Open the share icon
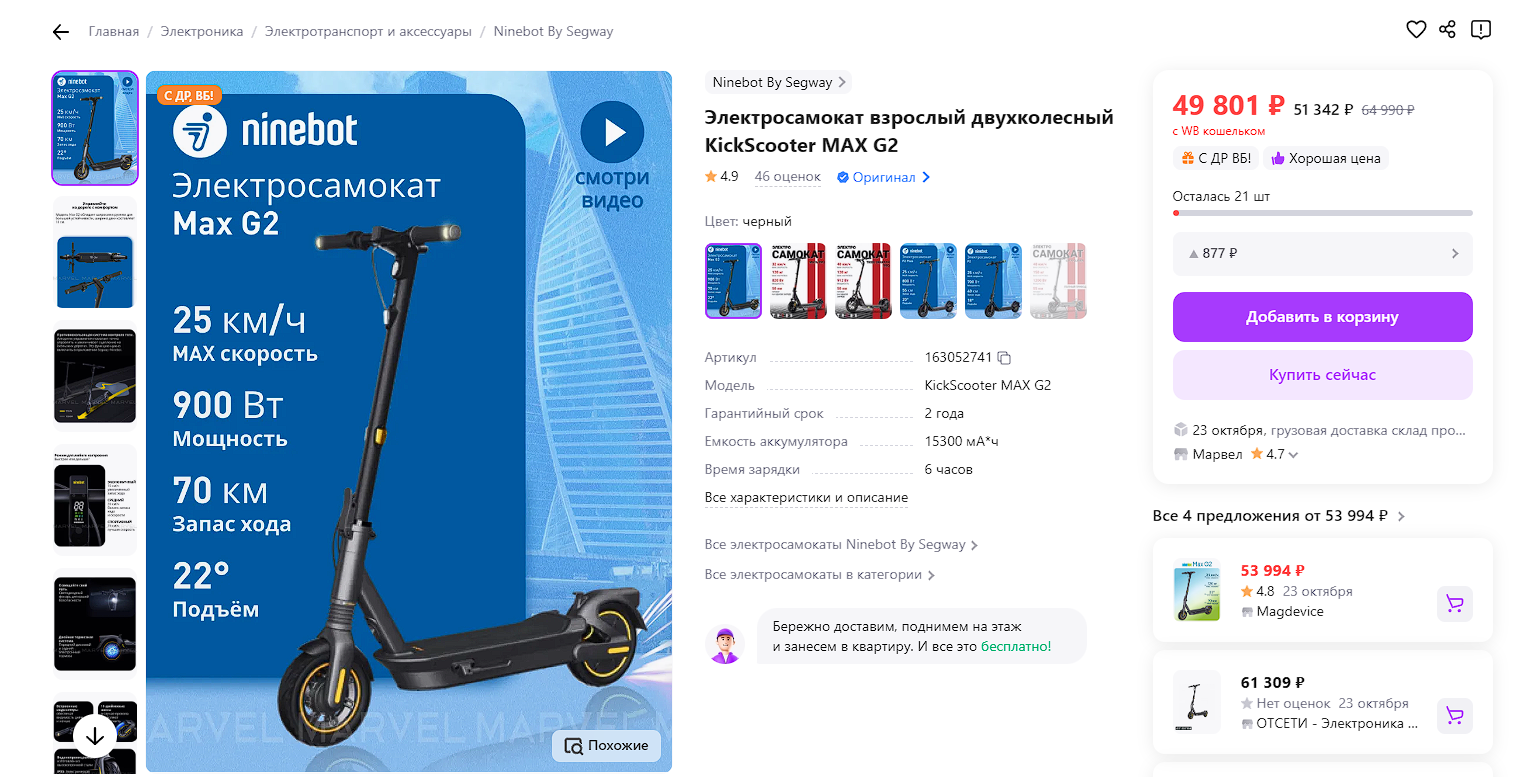Image resolution: width=1519 pixels, height=777 pixels. [x=1447, y=30]
